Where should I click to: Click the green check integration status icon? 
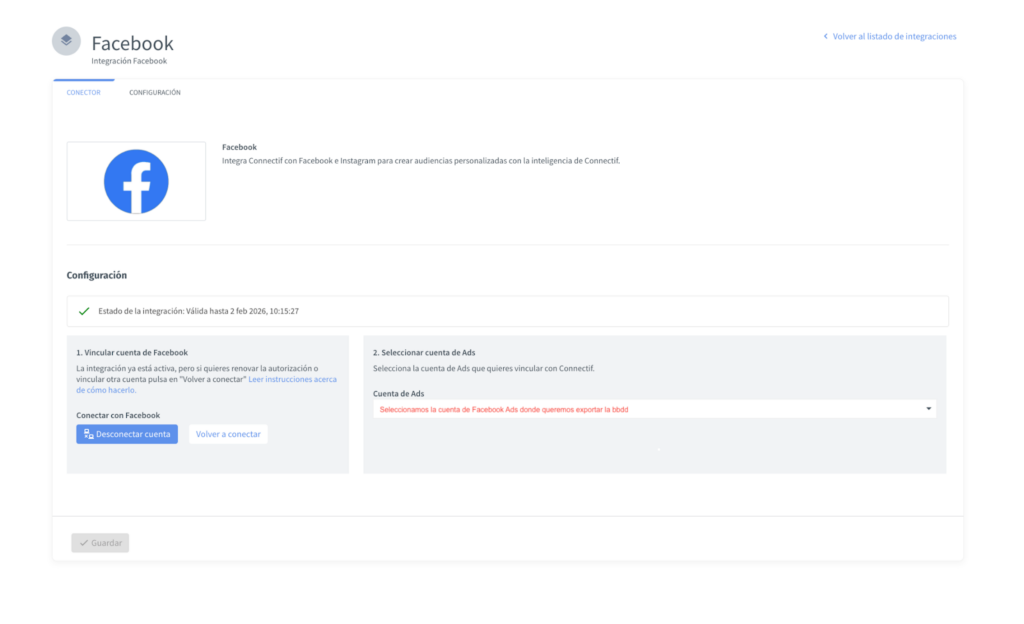pyautogui.click(x=84, y=311)
